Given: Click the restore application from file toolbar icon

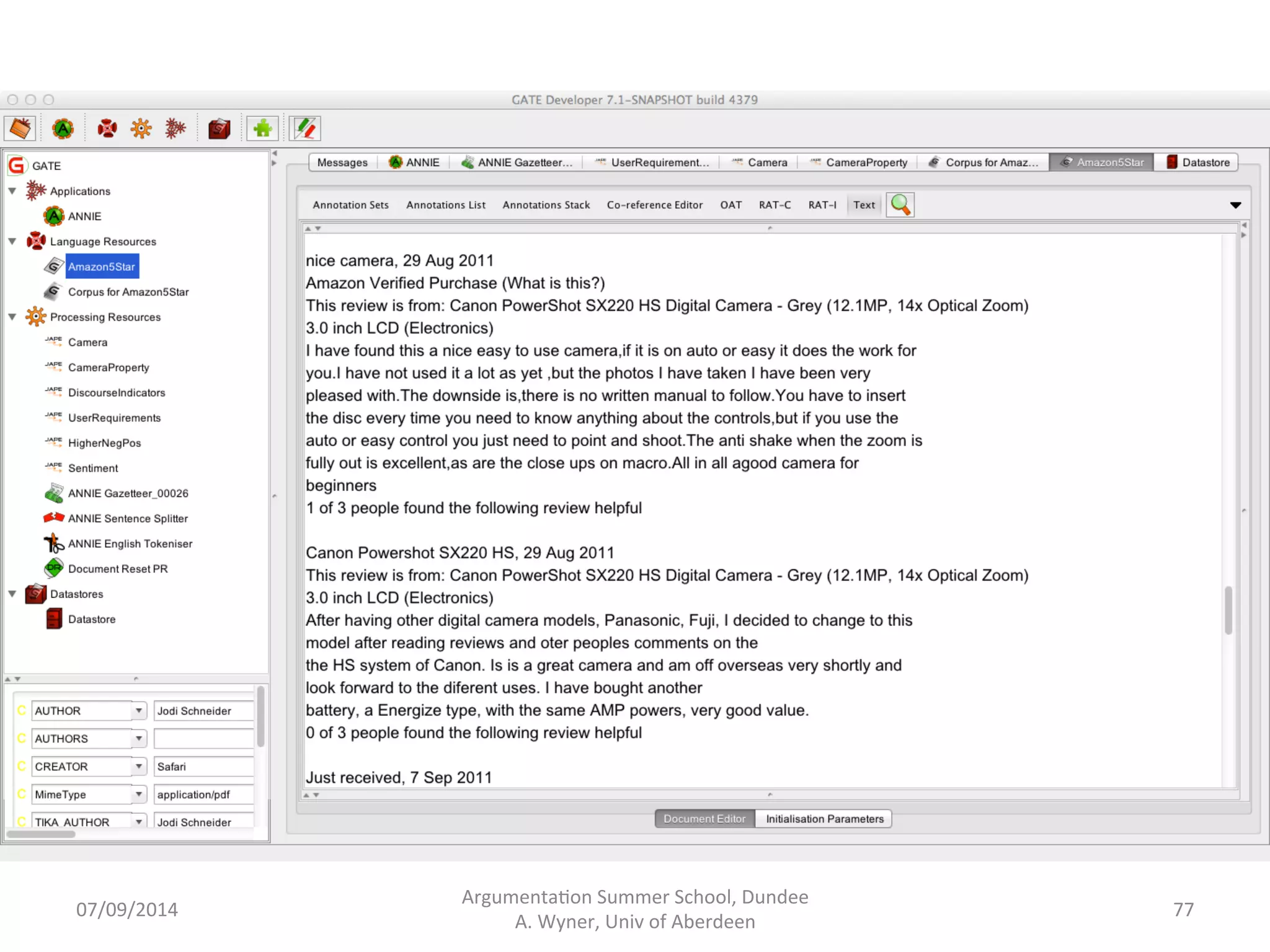Looking at the screenshot, I should [x=20, y=129].
